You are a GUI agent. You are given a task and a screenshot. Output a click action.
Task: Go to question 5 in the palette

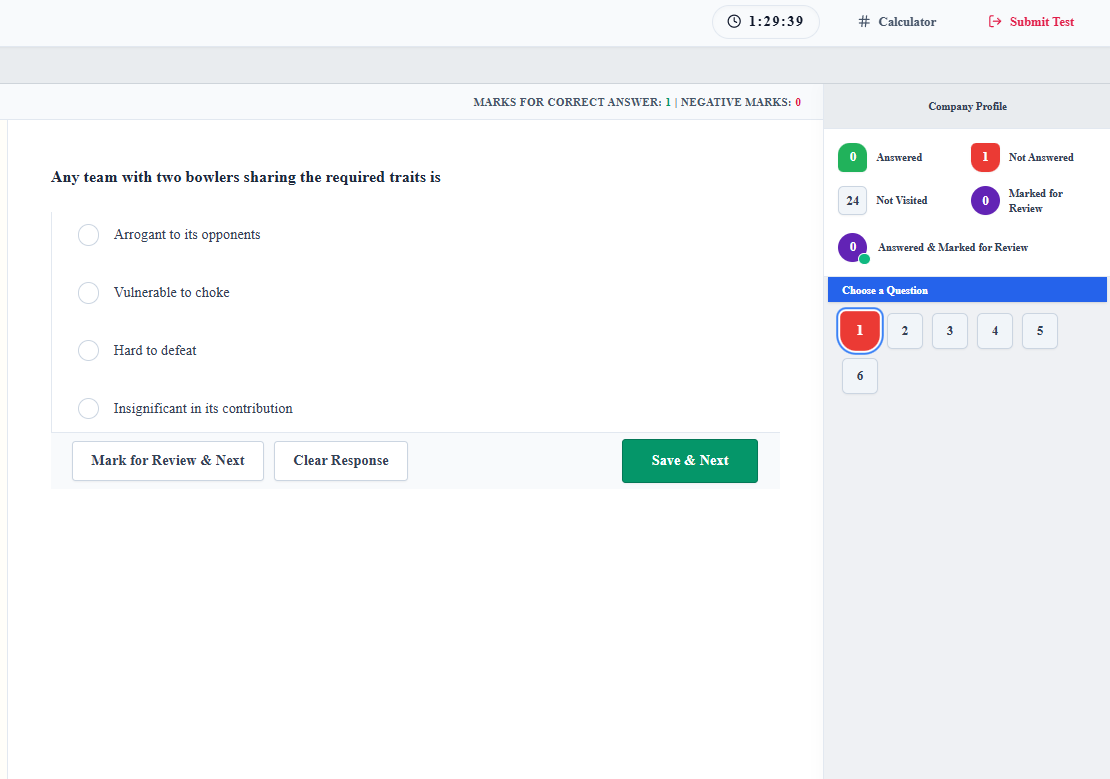tap(1040, 331)
